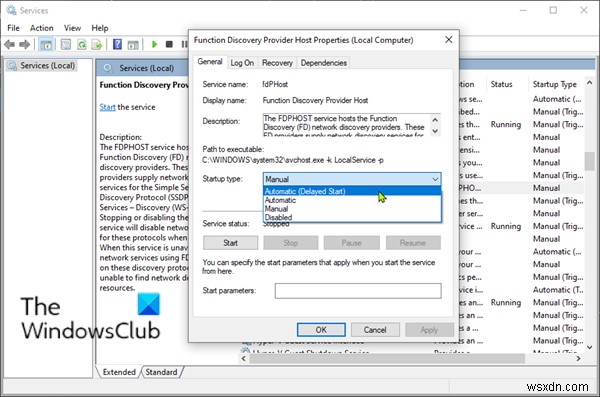Open the Help menu
The image size is (600, 397).
99,28
